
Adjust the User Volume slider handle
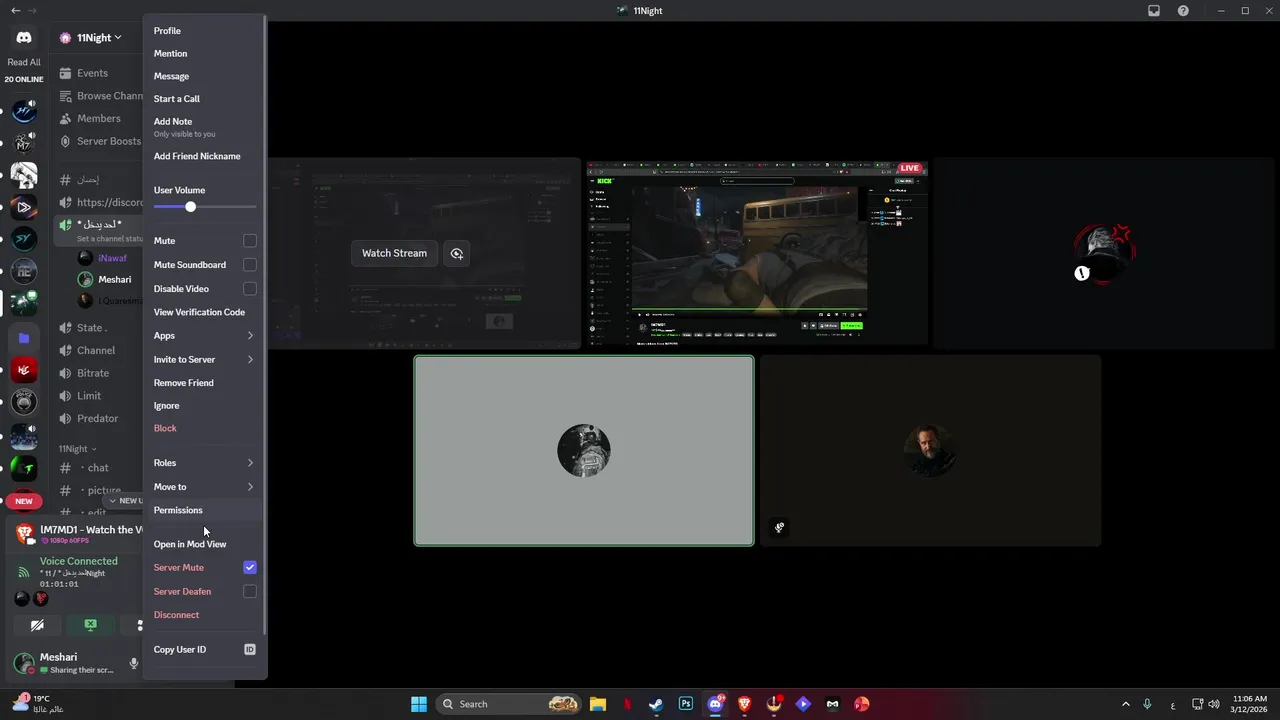pos(190,207)
